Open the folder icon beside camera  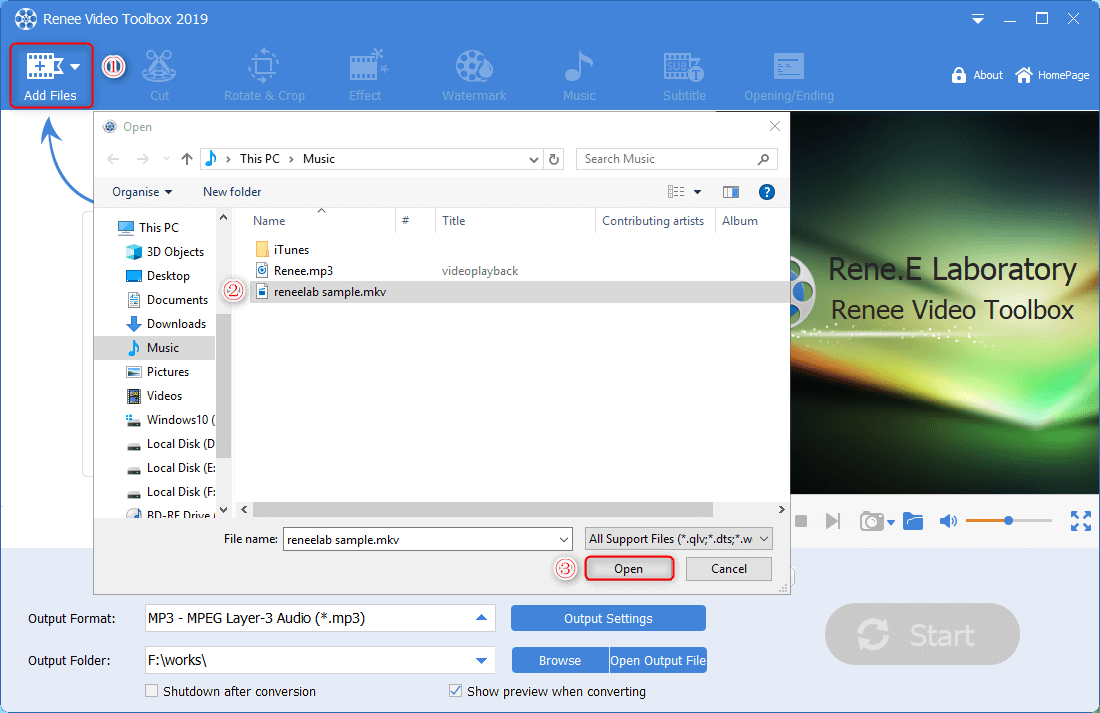coord(912,521)
